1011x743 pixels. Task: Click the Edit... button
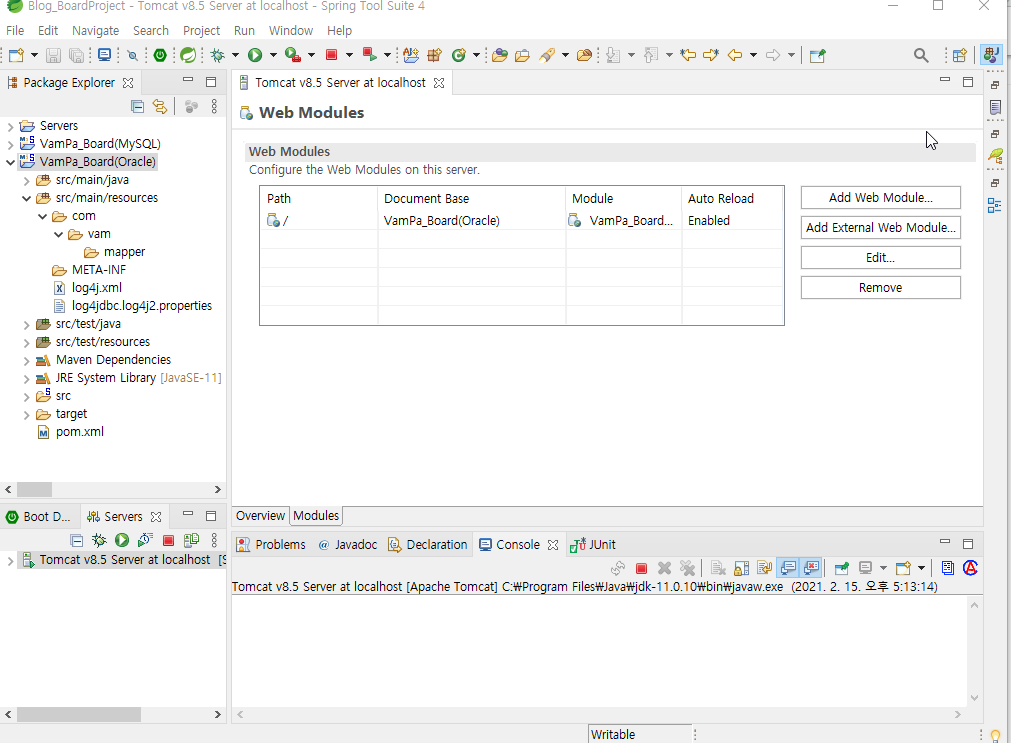click(880, 257)
